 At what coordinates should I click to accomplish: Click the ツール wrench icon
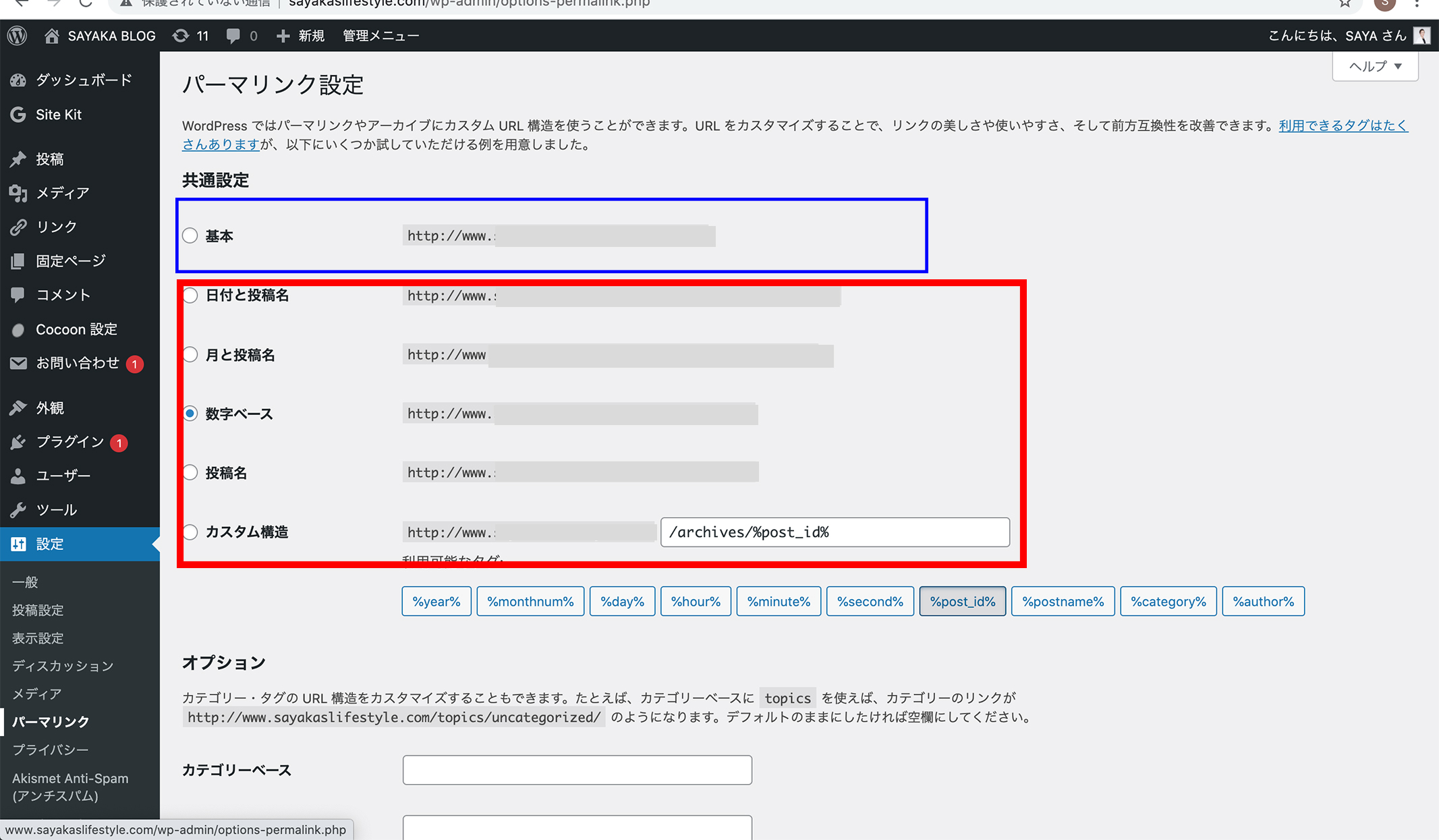[x=18, y=509]
